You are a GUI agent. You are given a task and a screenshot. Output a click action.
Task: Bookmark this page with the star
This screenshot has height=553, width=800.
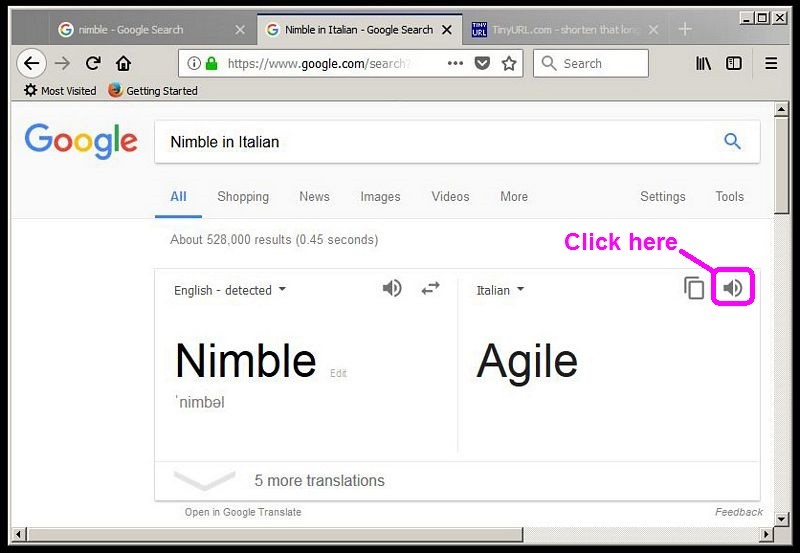[509, 63]
